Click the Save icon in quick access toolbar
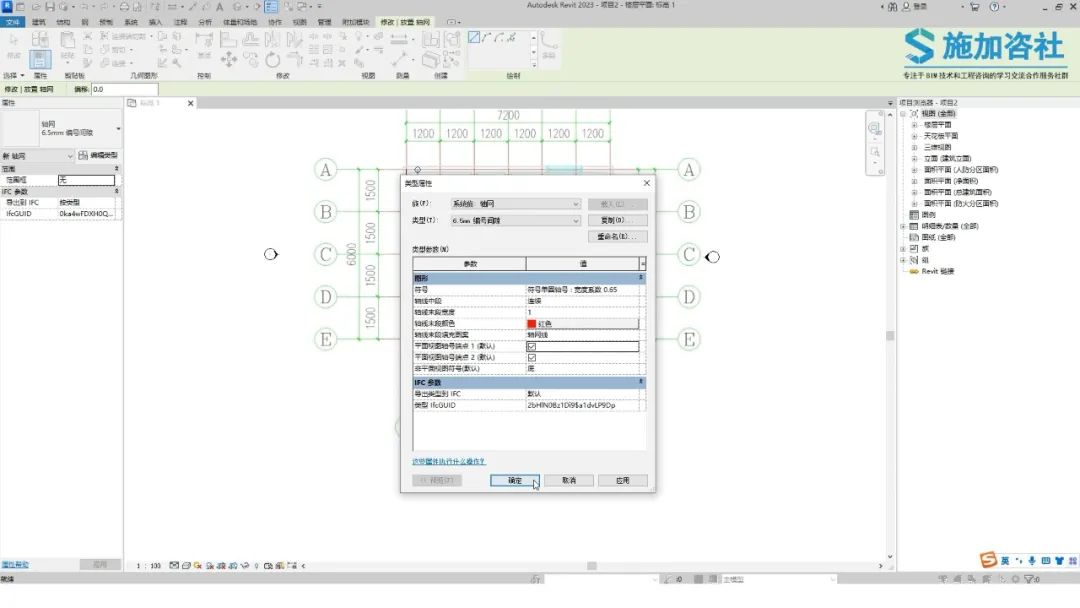The width and height of the screenshot is (1080, 608). tap(50, 7)
